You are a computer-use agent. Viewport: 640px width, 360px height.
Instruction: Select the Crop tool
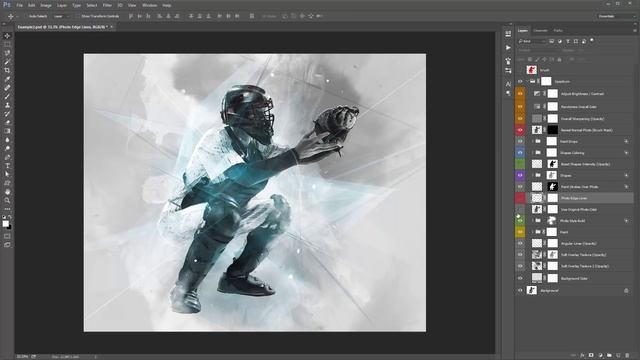7,70
